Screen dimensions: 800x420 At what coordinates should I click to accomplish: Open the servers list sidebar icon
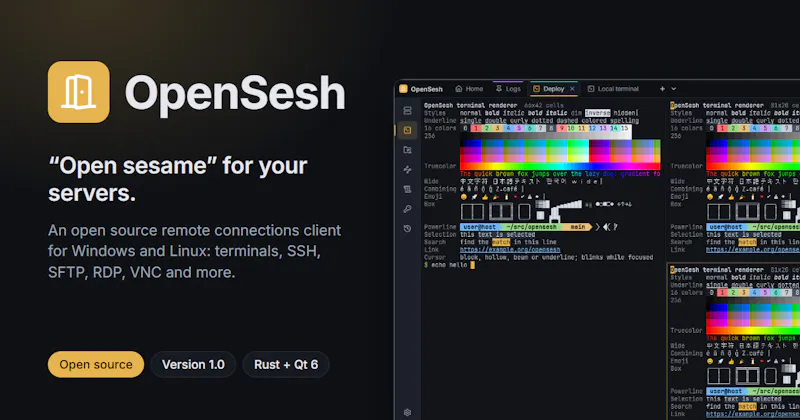(407, 110)
